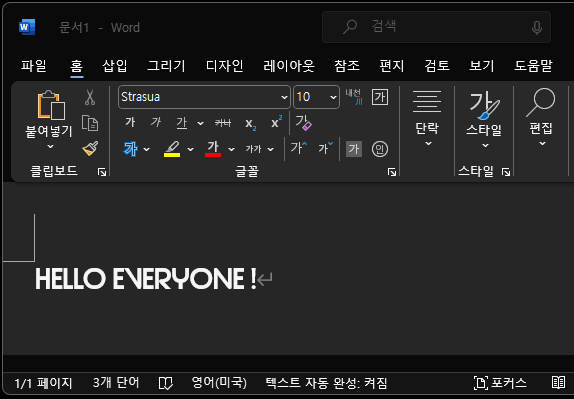Open the 스타일 styles gallery icon
Screen dimensions: 574x399
(484, 118)
